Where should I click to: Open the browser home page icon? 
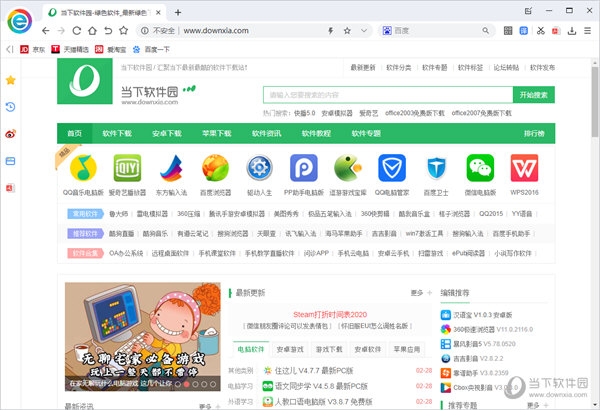coord(92,31)
